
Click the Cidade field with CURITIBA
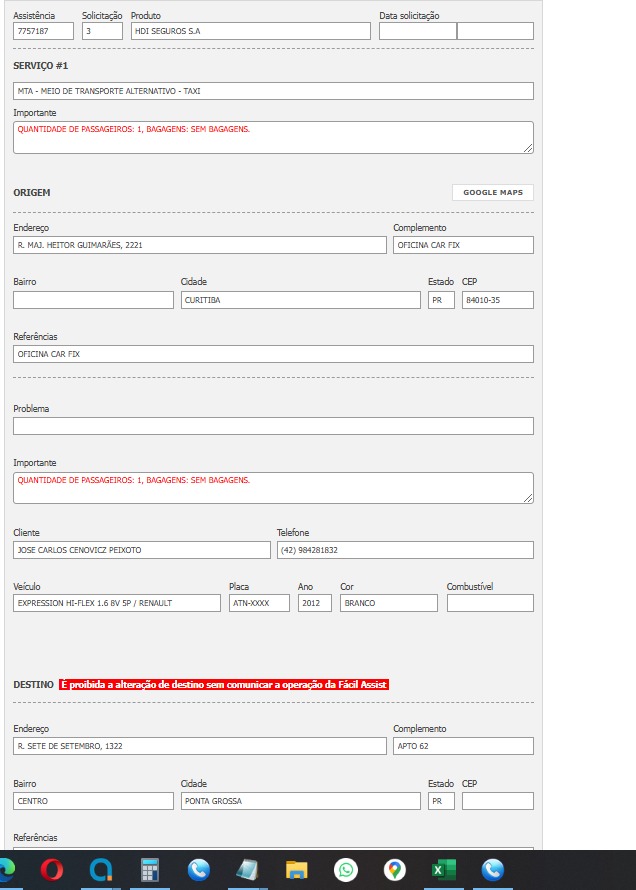(300, 300)
